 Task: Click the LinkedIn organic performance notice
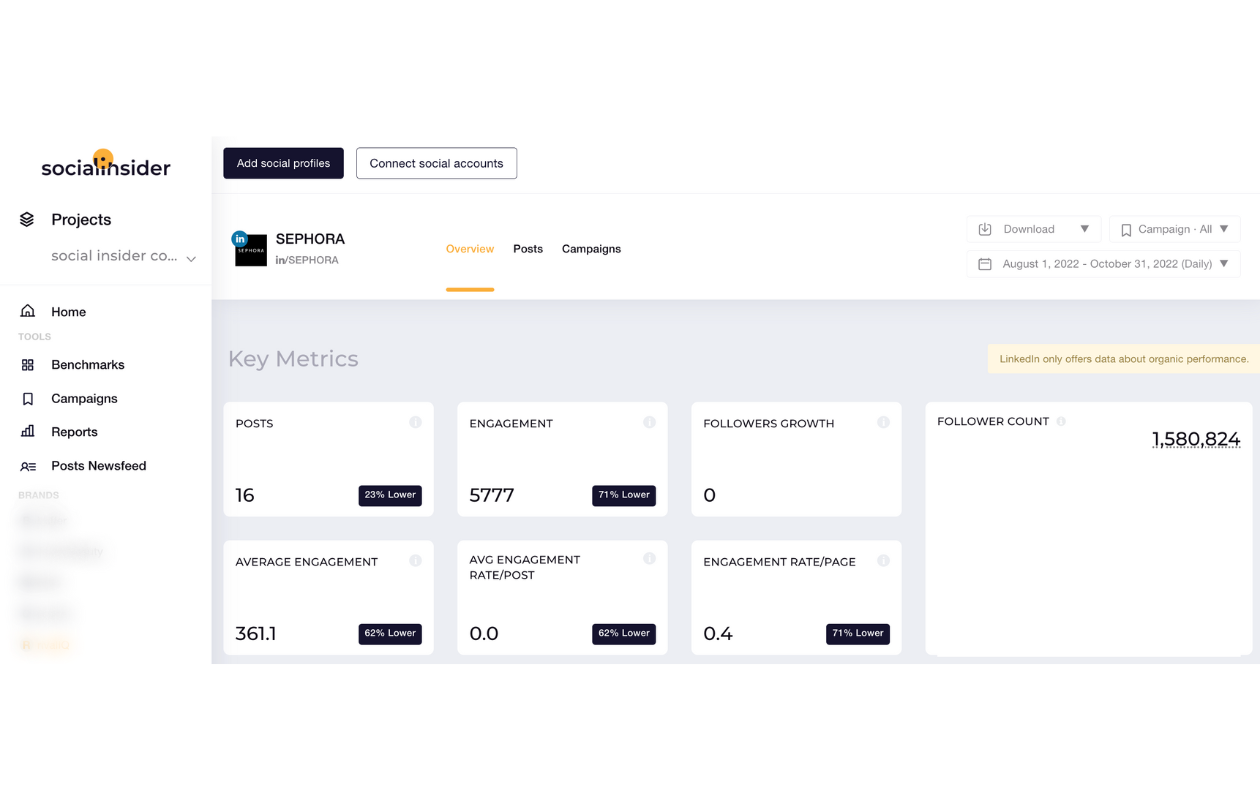pos(1124,359)
